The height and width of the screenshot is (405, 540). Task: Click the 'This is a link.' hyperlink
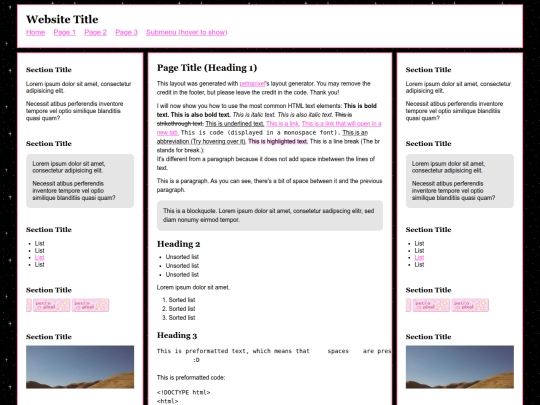[283, 124]
